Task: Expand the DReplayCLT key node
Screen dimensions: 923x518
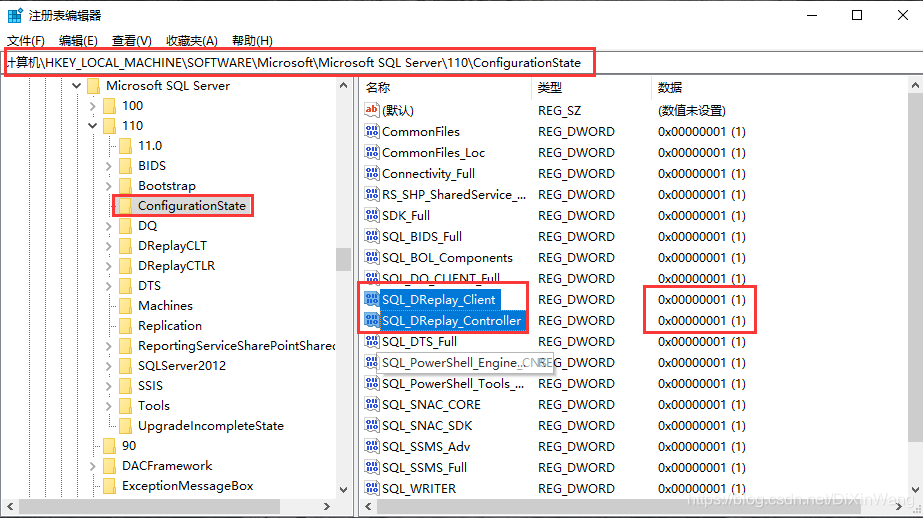Action: click(108, 246)
